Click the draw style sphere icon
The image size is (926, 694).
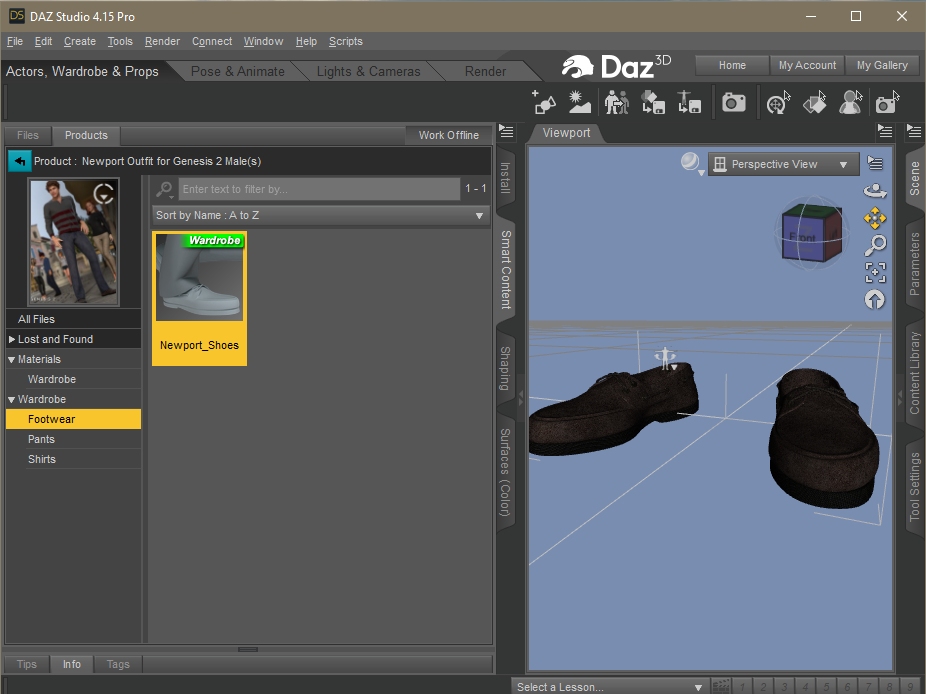690,162
